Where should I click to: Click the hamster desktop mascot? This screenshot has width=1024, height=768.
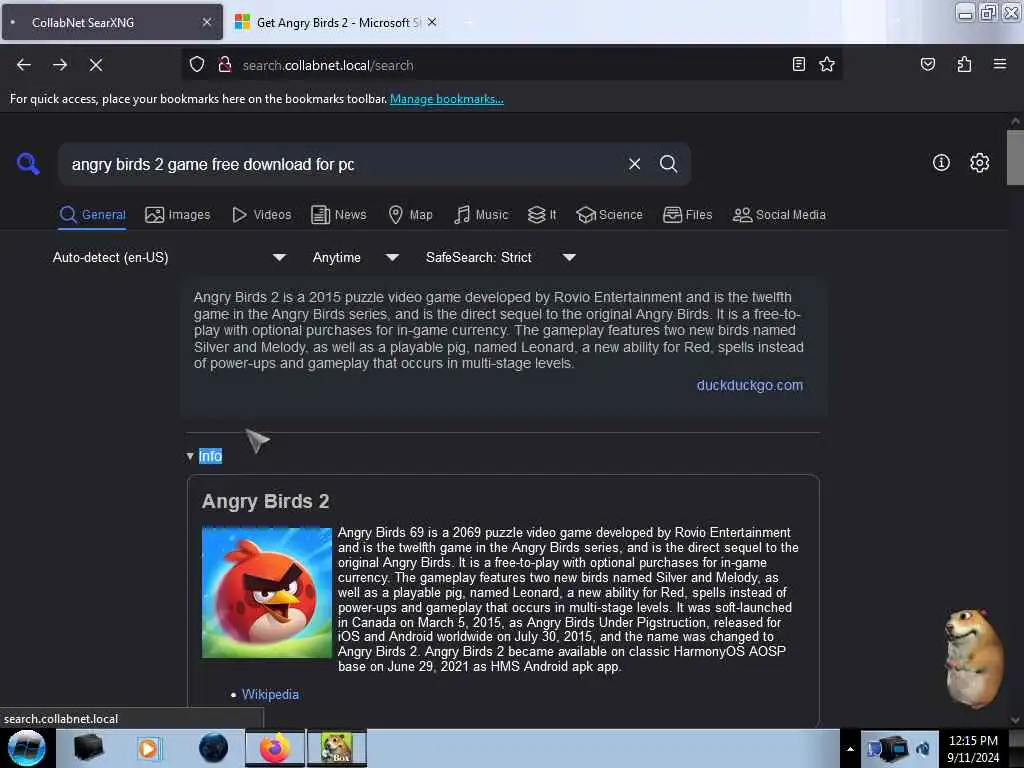click(974, 658)
